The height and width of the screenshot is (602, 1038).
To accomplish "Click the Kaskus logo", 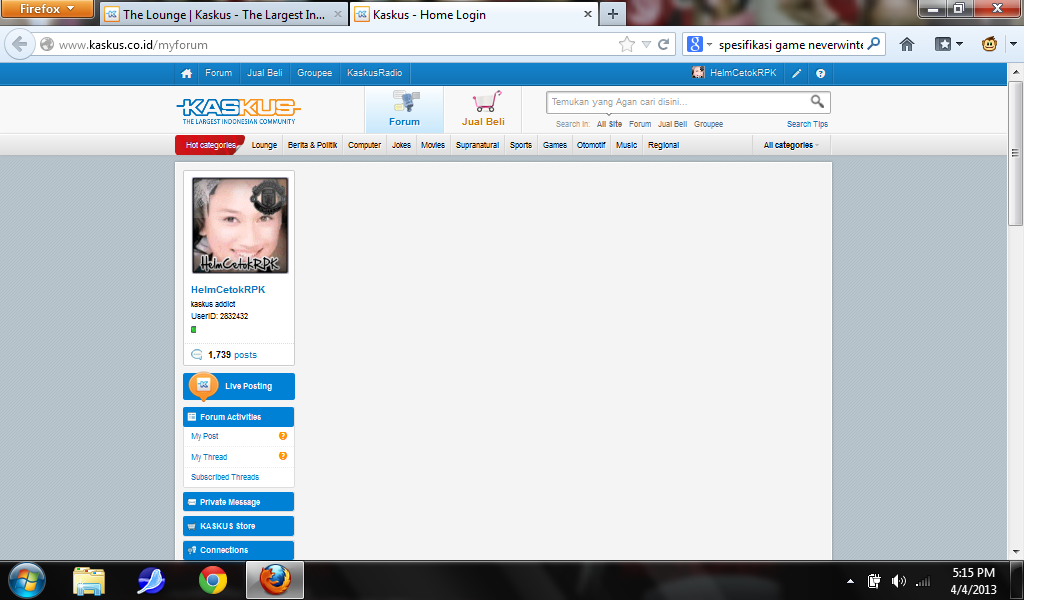I will tap(238, 111).
